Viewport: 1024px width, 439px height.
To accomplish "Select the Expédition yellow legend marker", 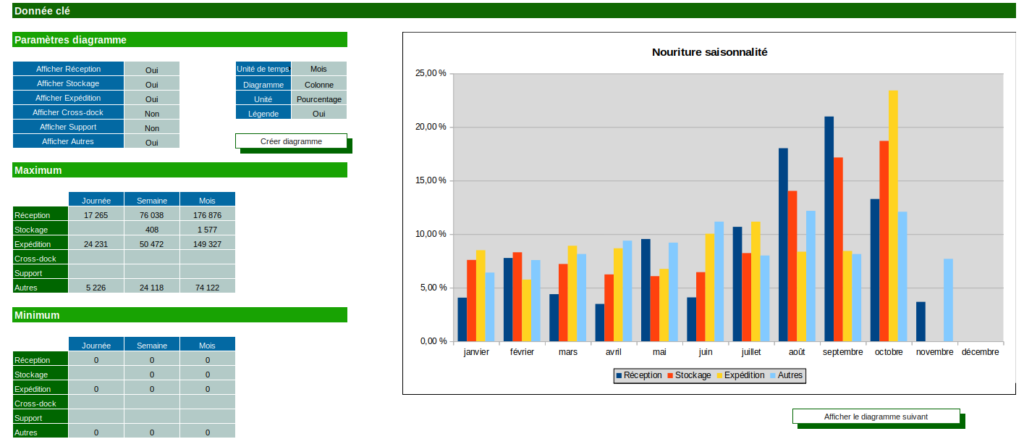I will point(718,375).
